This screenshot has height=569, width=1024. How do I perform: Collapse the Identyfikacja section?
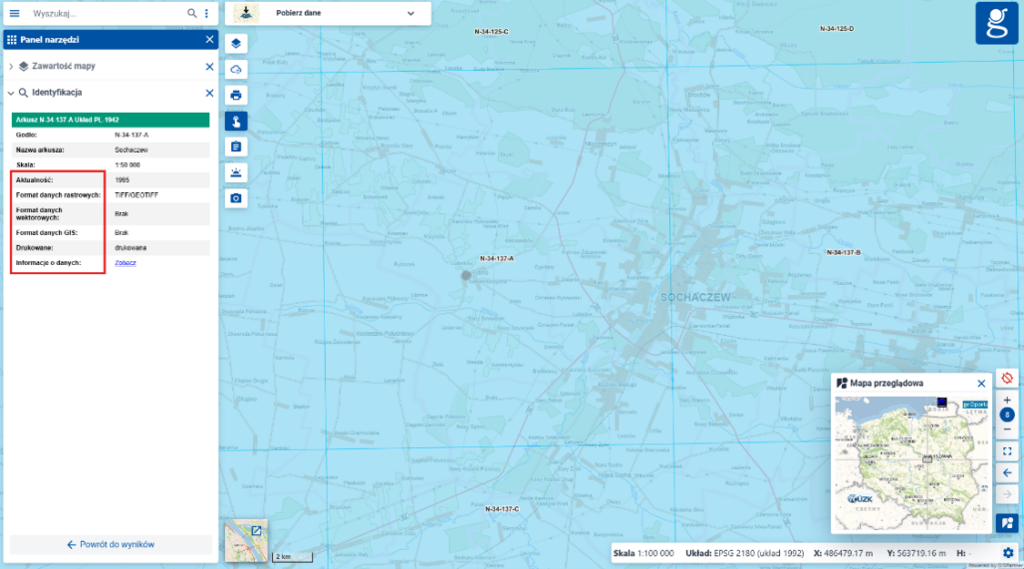[10, 93]
